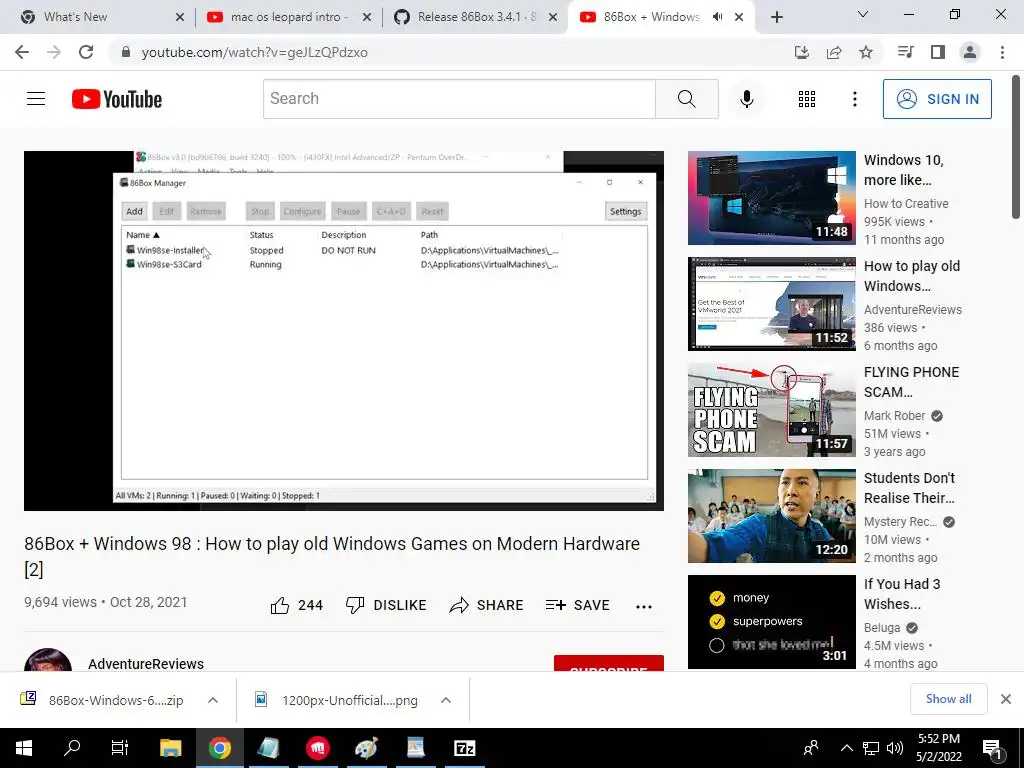Go to YouTube home via logo
The image size is (1024, 768).
tap(117, 99)
